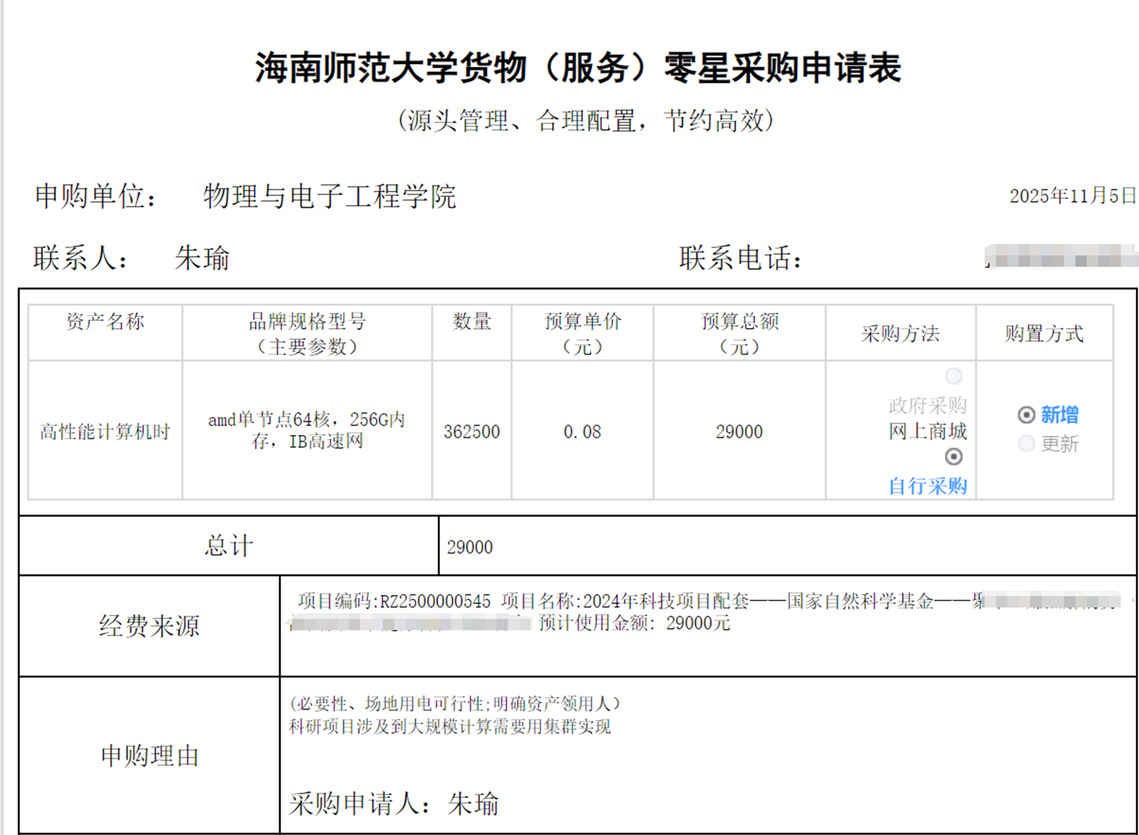Click the quantity value 362500
Screen dimensions: 1139x835
(x=472, y=432)
